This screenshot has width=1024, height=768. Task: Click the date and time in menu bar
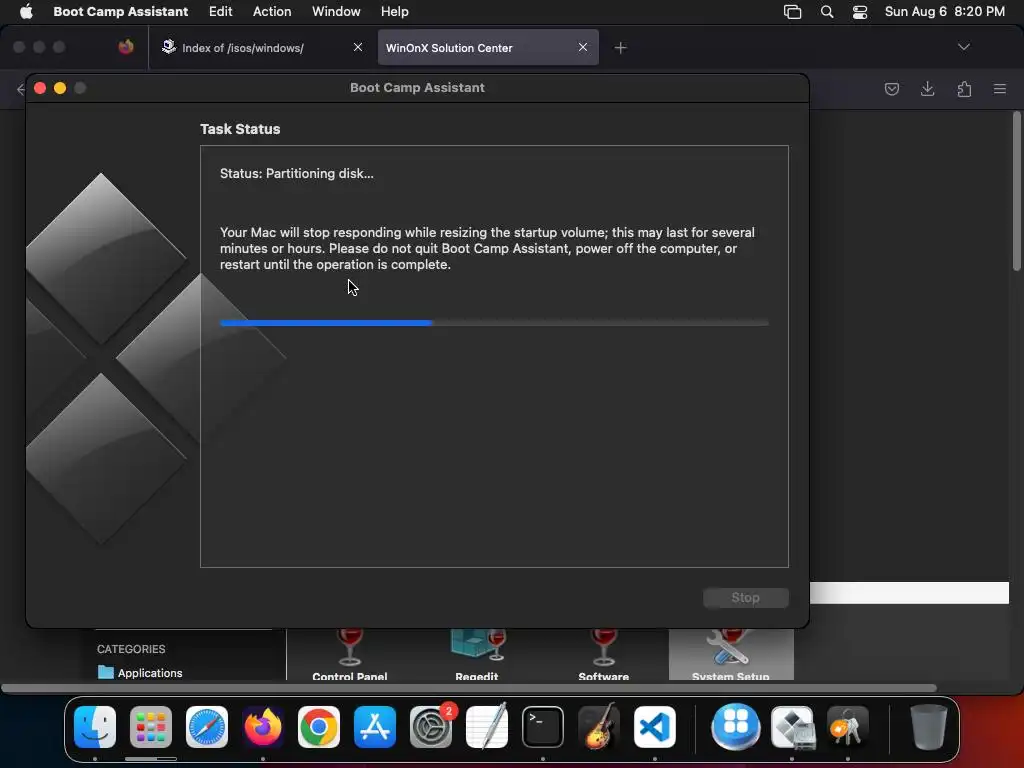click(944, 12)
